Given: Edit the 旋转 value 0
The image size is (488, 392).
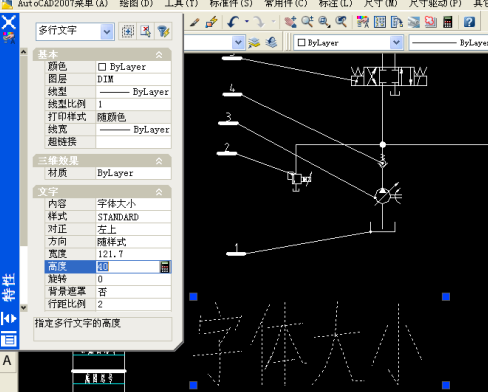Looking at the screenshot, I should click(x=133, y=279).
